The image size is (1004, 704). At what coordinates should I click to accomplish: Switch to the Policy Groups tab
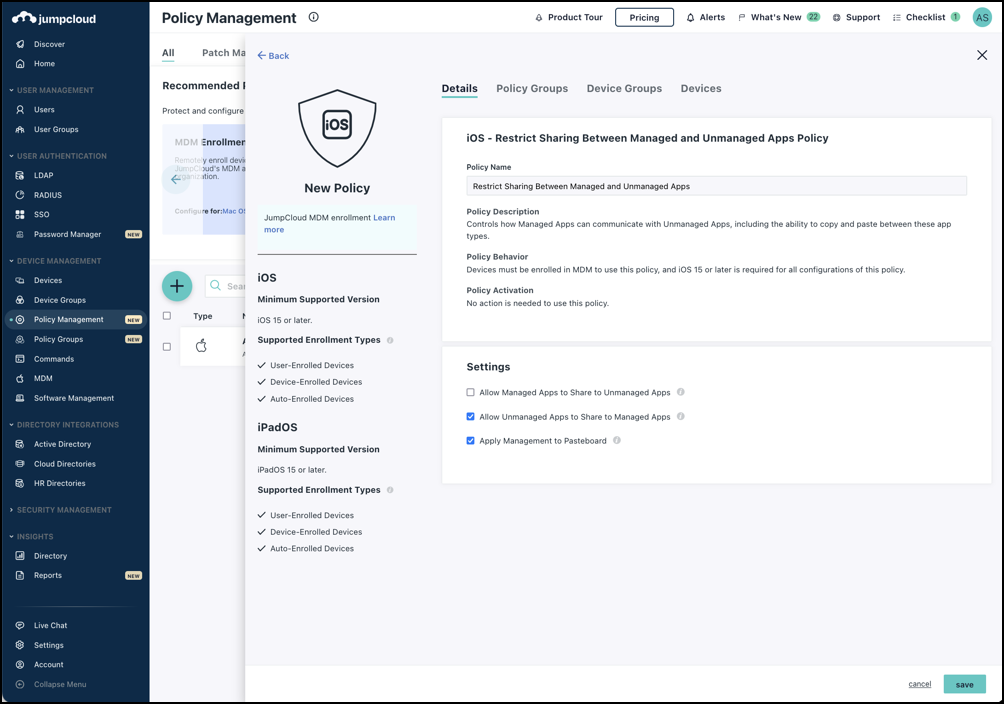[532, 89]
